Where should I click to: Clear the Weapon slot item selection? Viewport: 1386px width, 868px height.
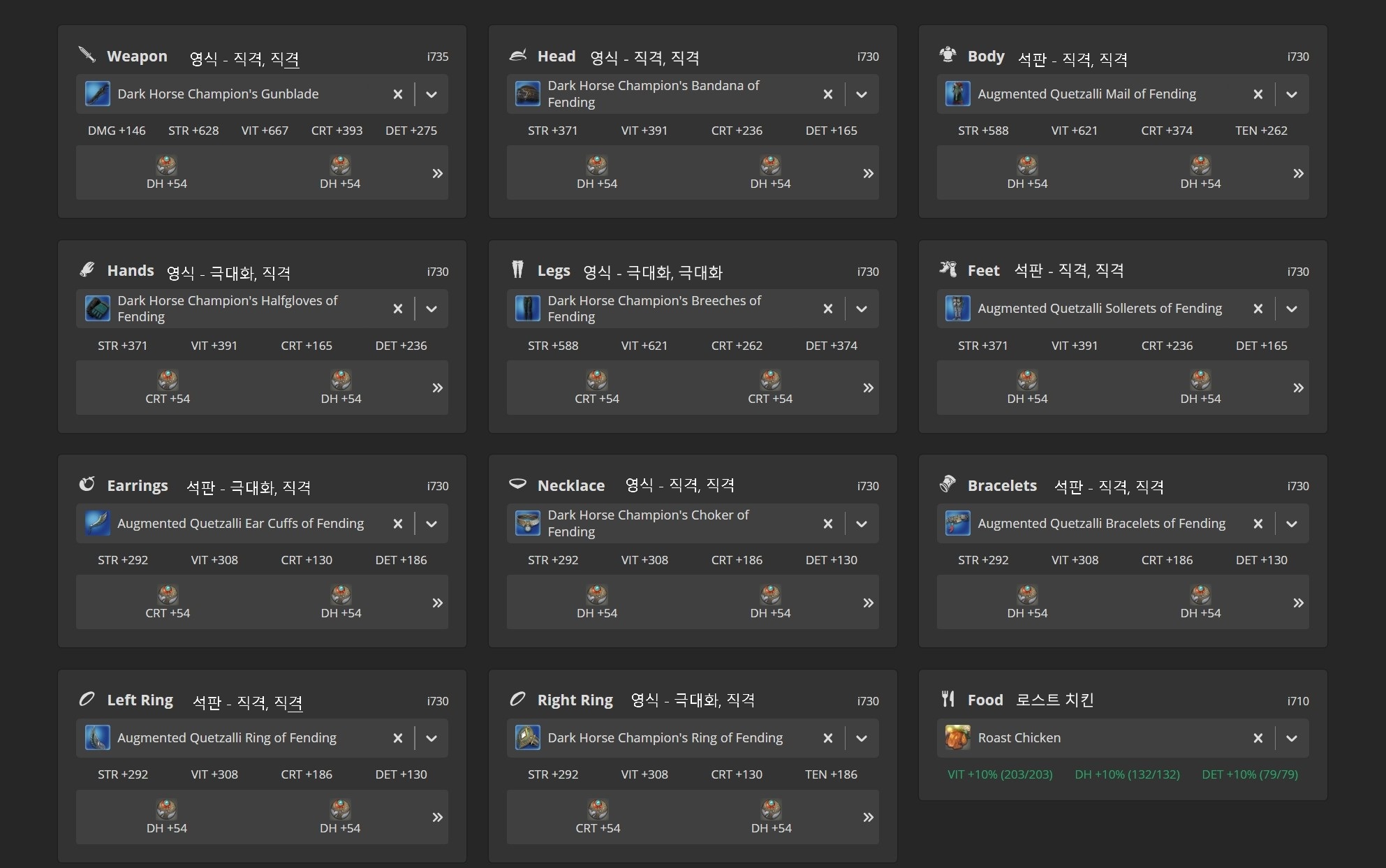[397, 94]
